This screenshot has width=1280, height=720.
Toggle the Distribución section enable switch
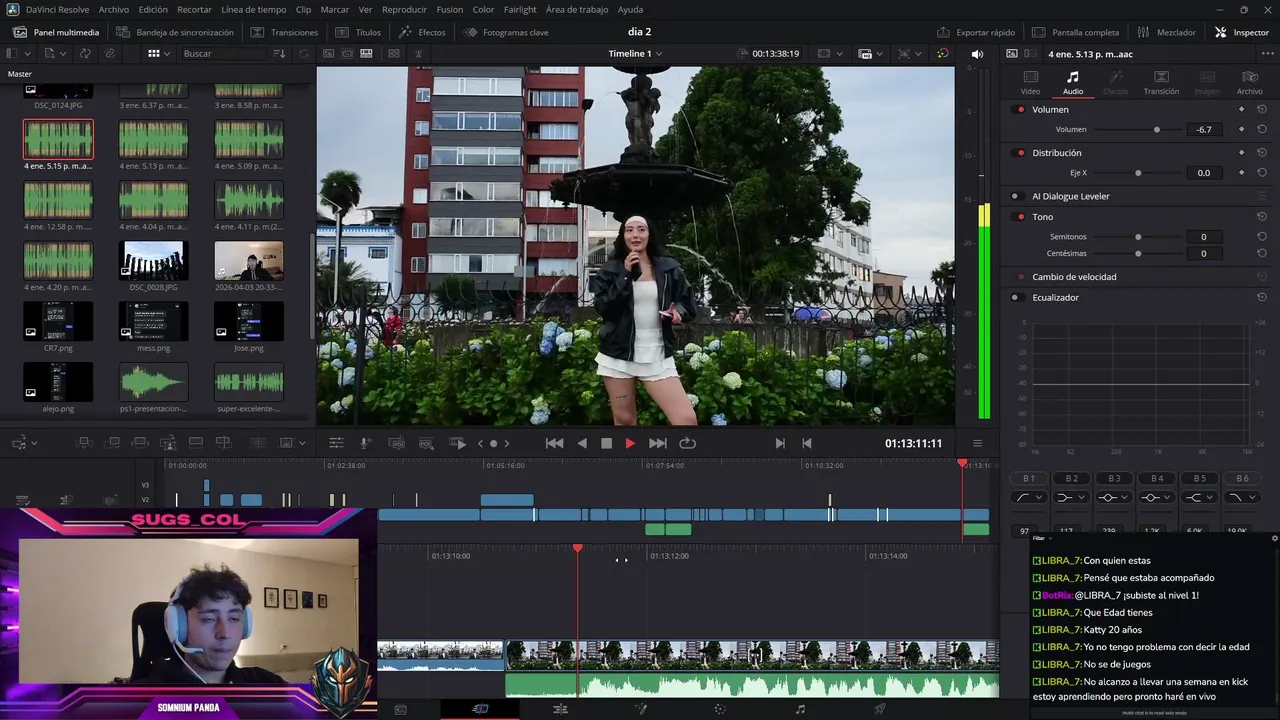point(1020,153)
